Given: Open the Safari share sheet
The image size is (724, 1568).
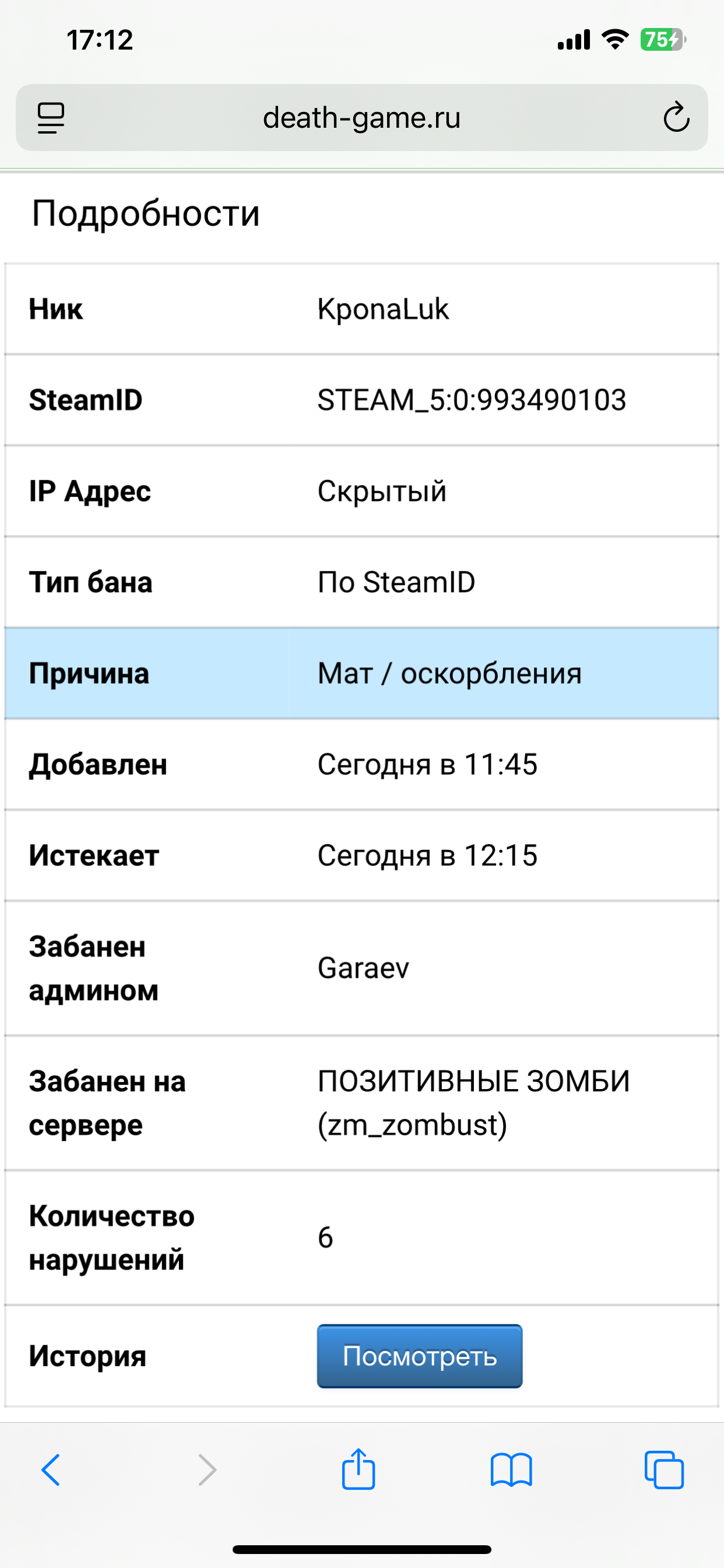Looking at the screenshot, I should tap(359, 1469).
